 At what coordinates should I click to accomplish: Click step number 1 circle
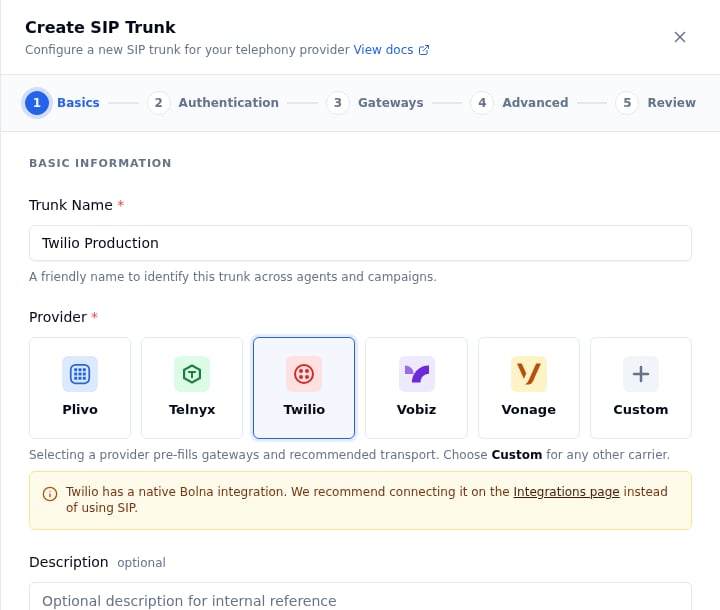point(37,102)
